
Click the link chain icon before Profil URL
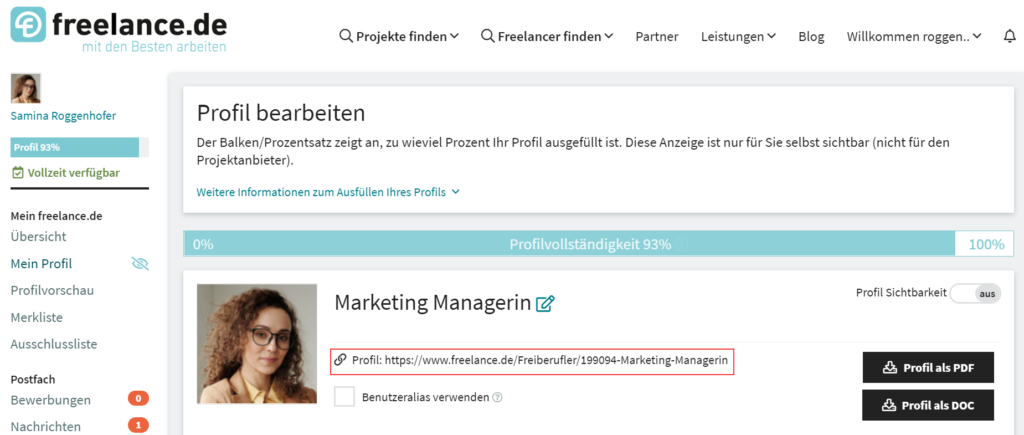point(340,359)
